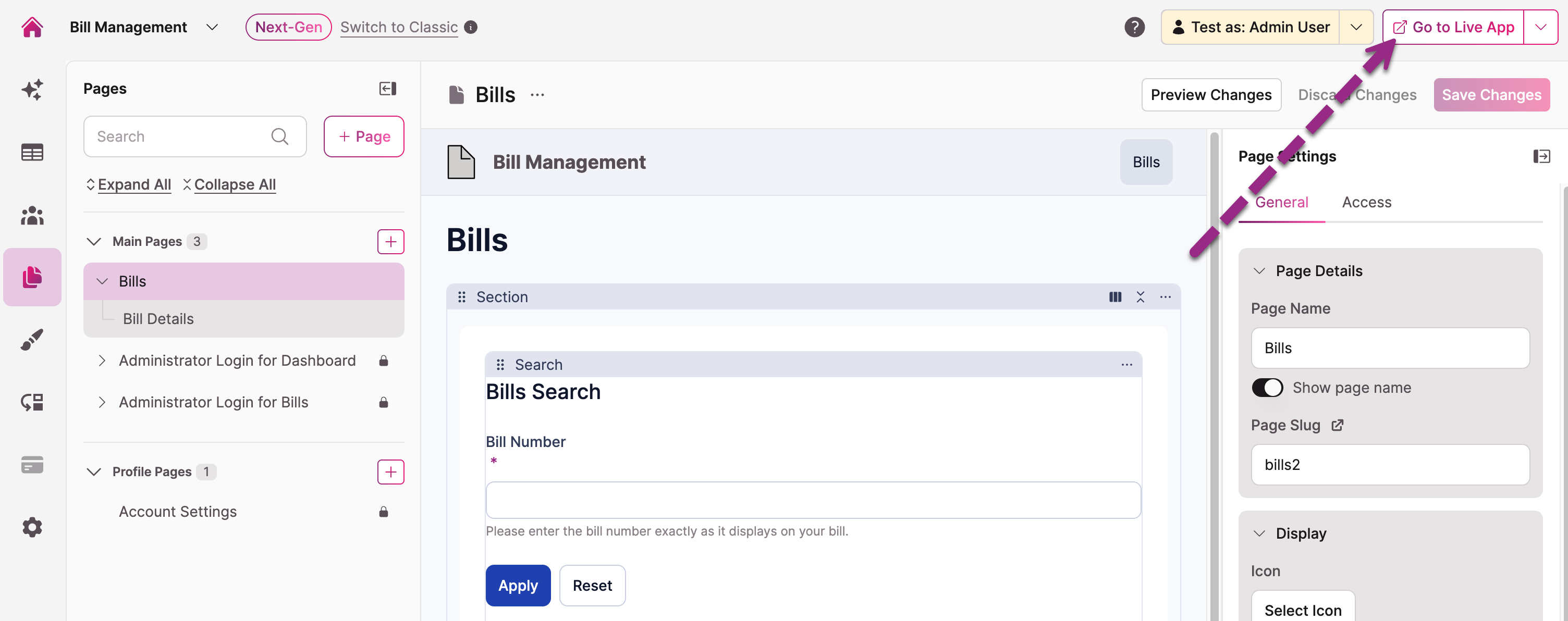Click the help question mark icon

[1134, 27]
